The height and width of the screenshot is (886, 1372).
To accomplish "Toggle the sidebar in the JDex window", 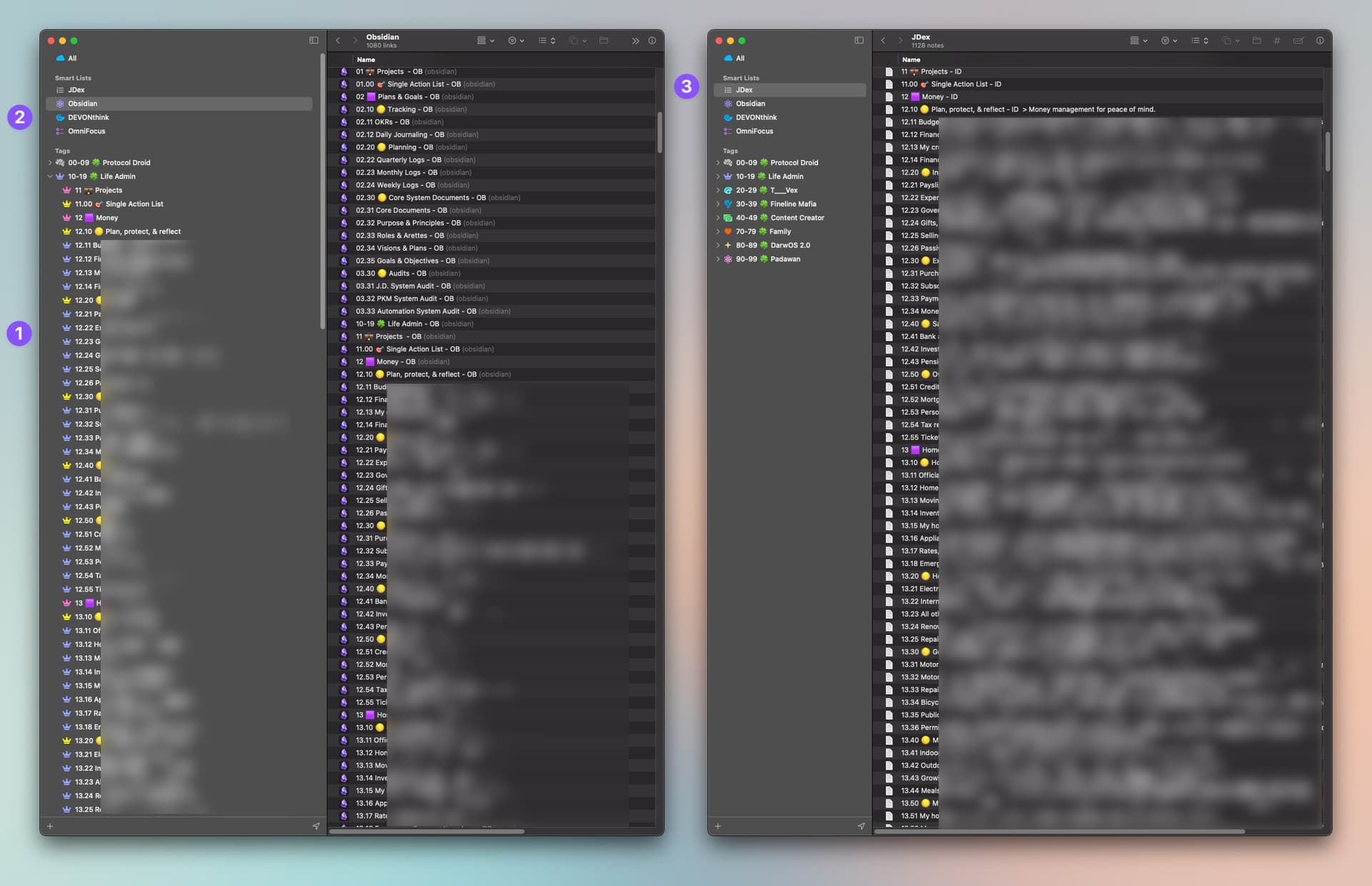I will 859,41.
